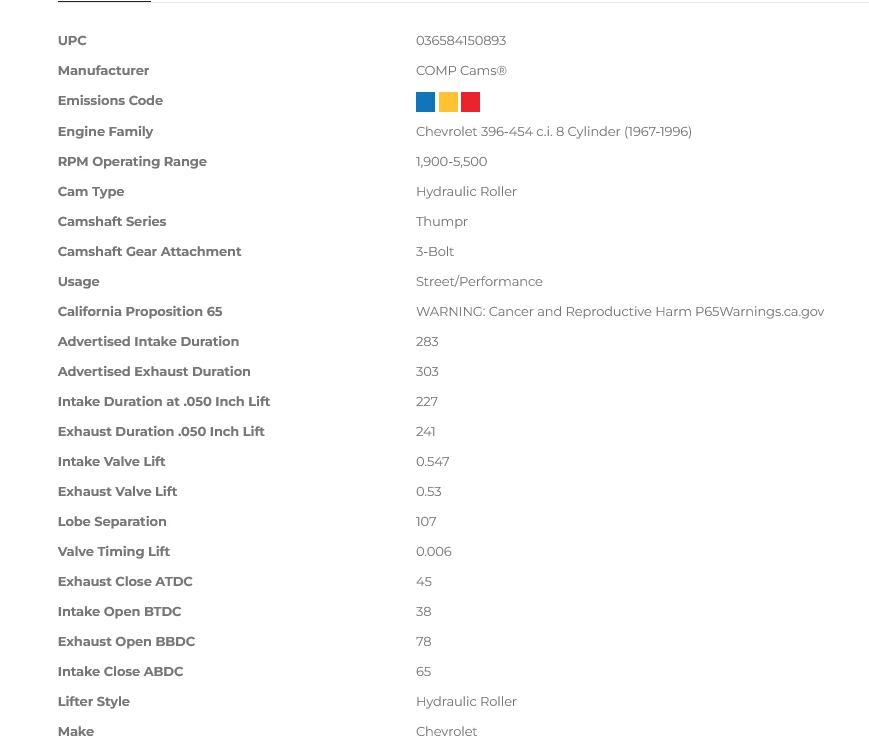Click the 3-Bolt gear attachment value
The width and height of the screenshot is (869, 752).
435,252
